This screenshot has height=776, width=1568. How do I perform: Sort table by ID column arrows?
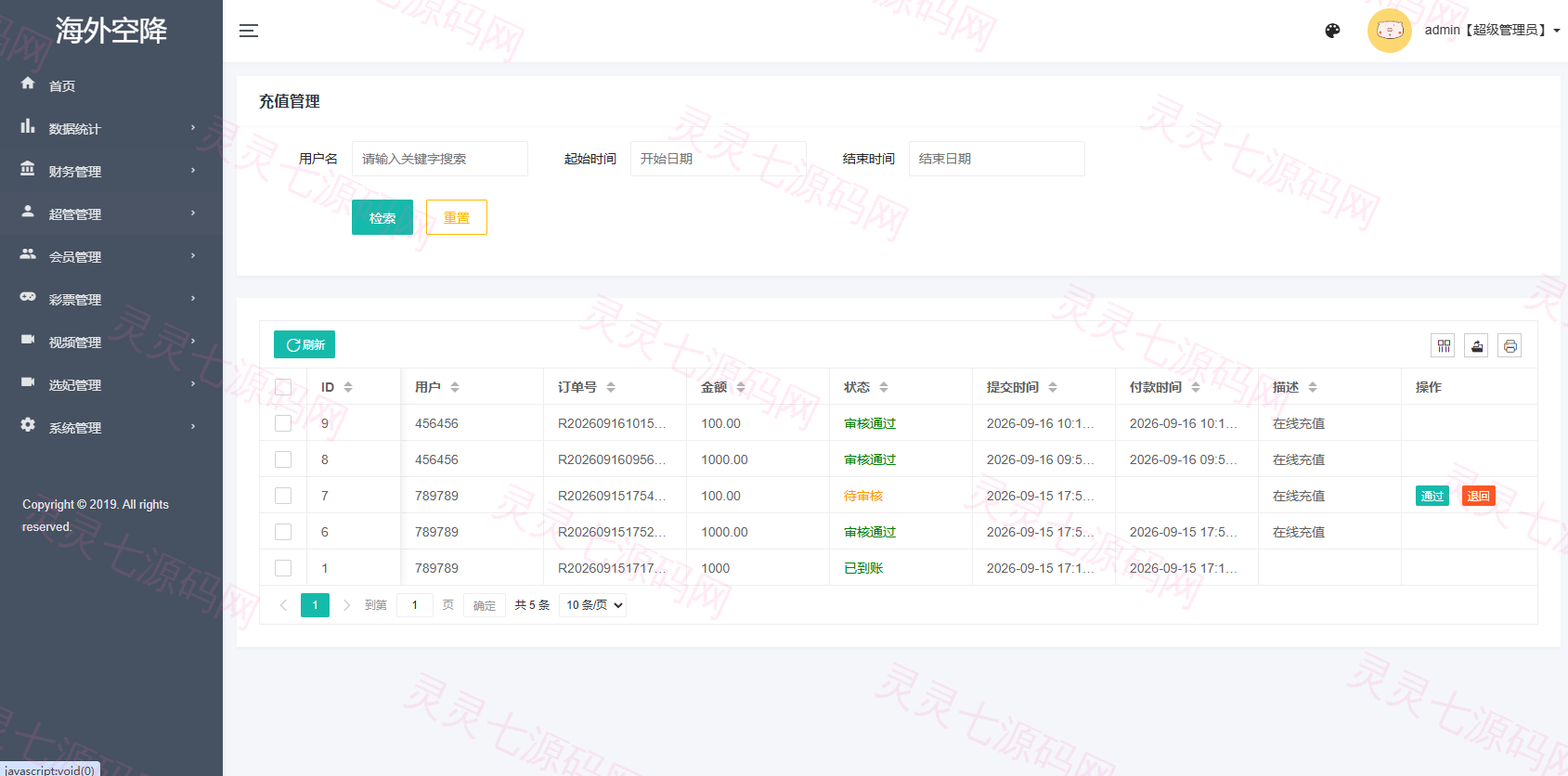click(x=348, y=387)
